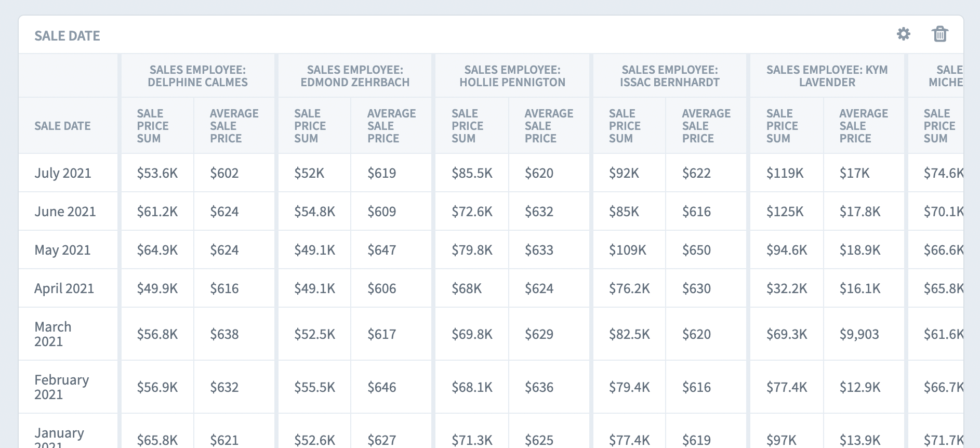Select the Kym Lavender employee header
Viewport: 980px width, 448px height.
(827, 76)
